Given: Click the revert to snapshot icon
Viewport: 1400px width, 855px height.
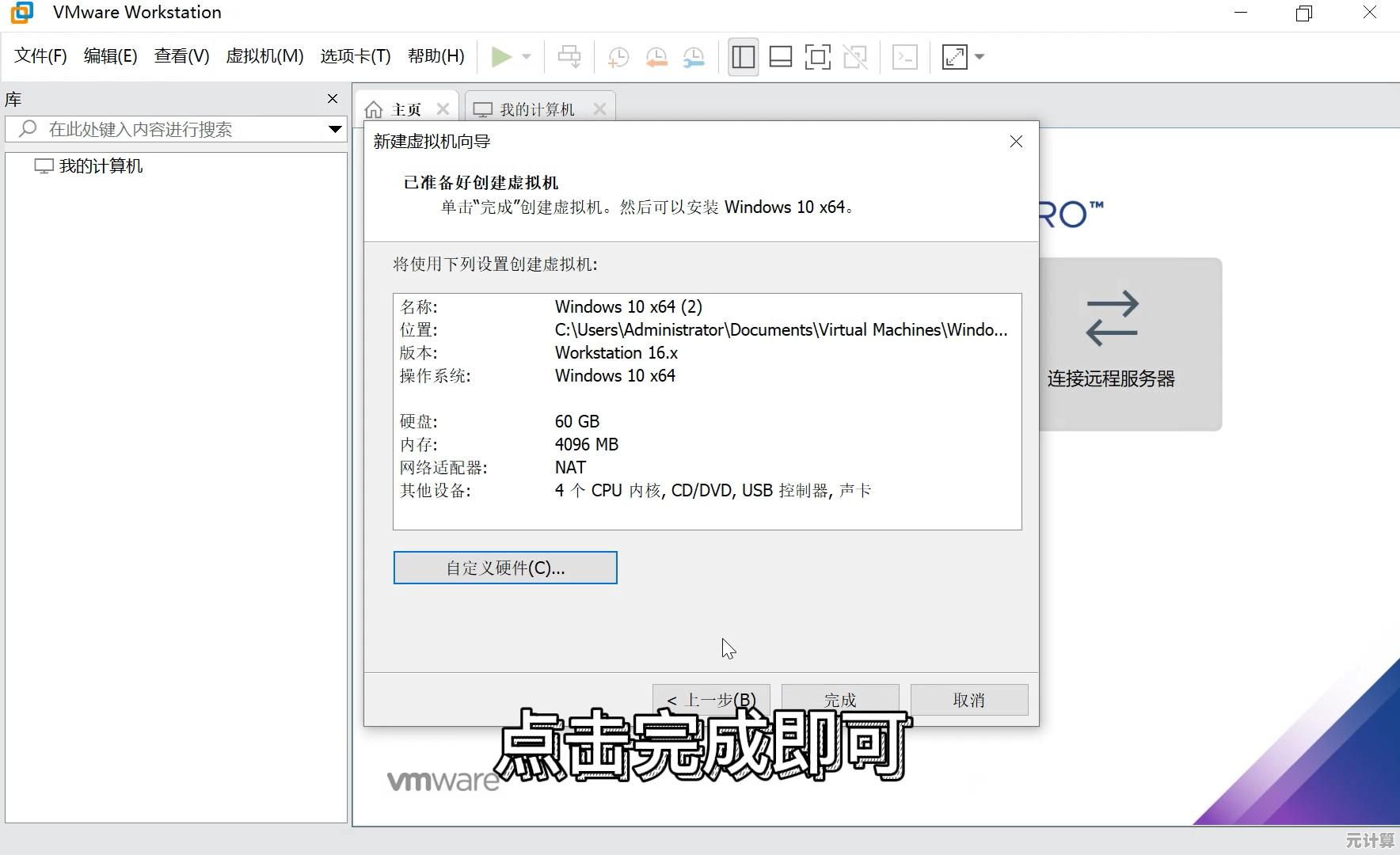Looking at the screenshot, I should pos(656,57).
